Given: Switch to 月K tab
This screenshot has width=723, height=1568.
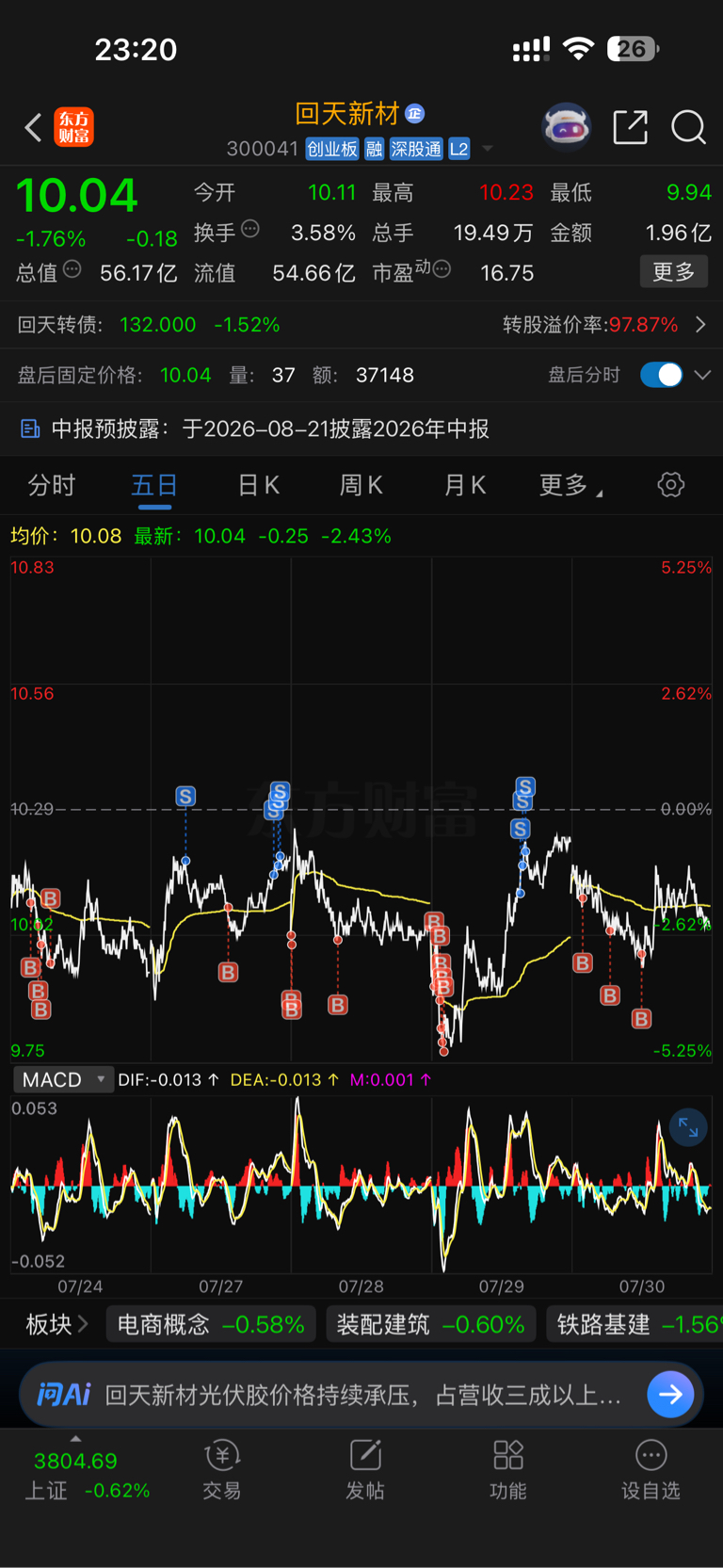Looking at the screenshot, I should tap(465, 485).
